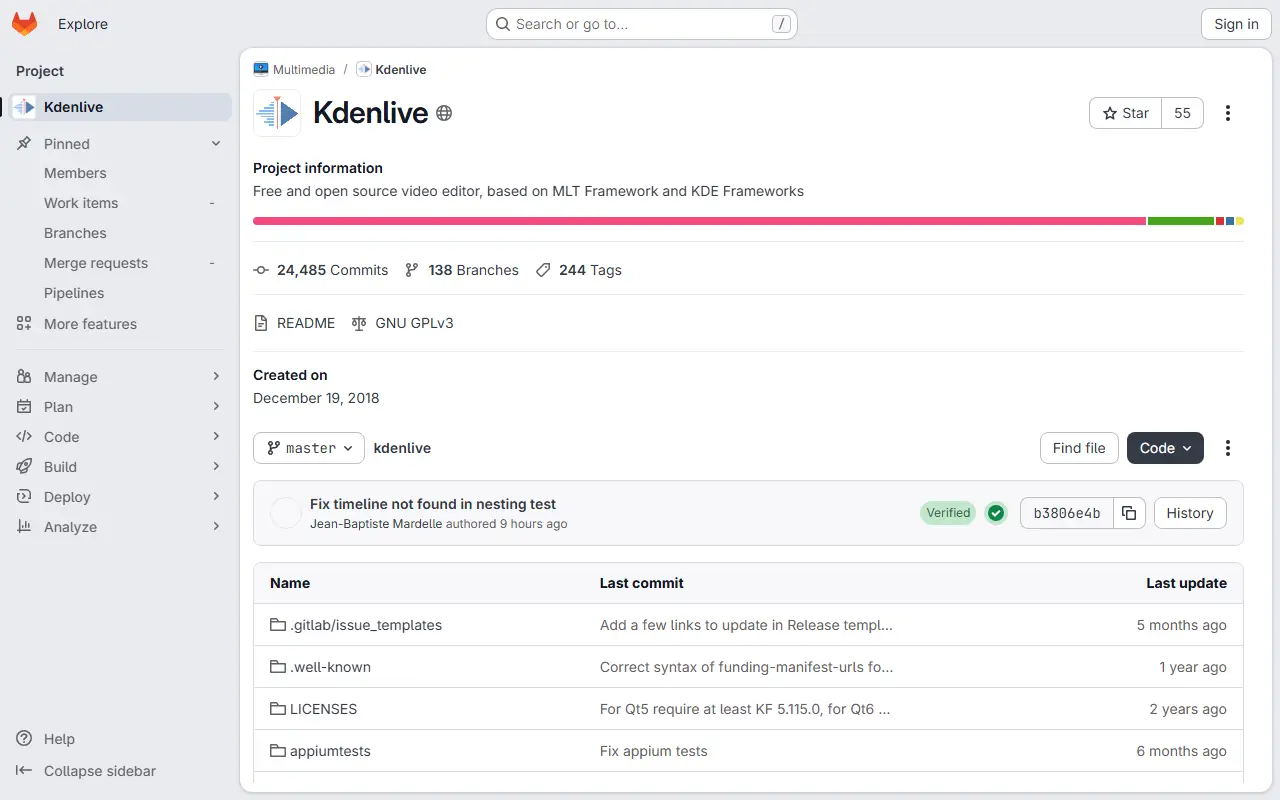The height and width of the screenshot is (800, 1280).
Task: Expand the Plan menu
Action: [x=120, y=407]
